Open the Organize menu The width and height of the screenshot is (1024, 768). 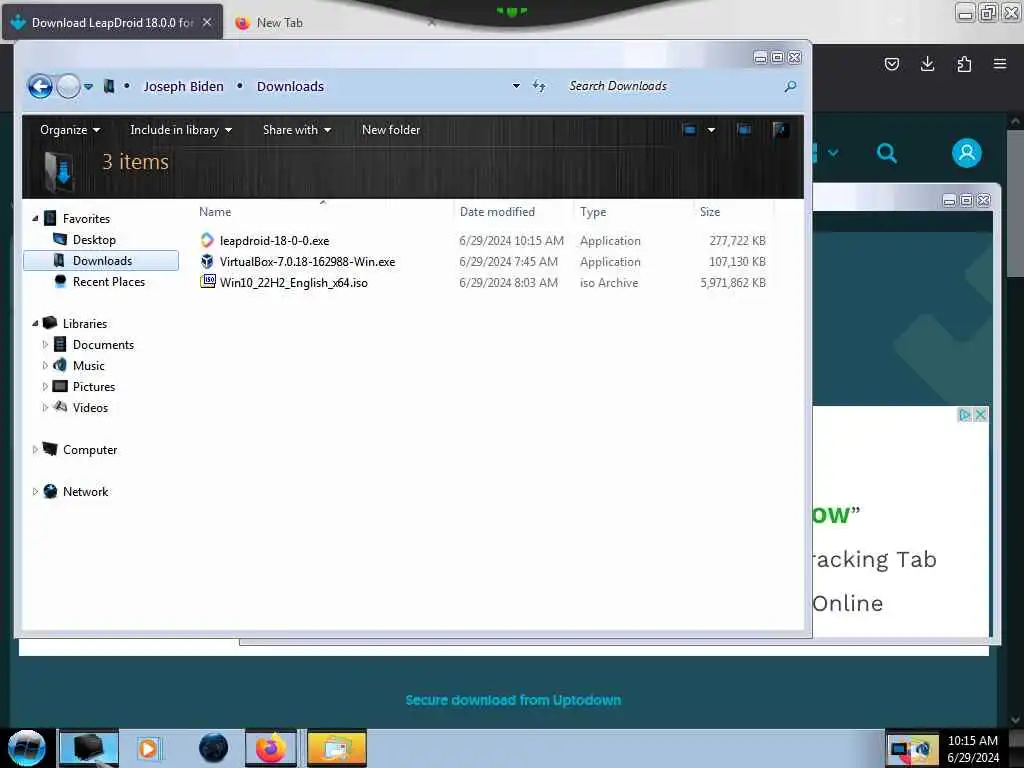pos(70,130)
